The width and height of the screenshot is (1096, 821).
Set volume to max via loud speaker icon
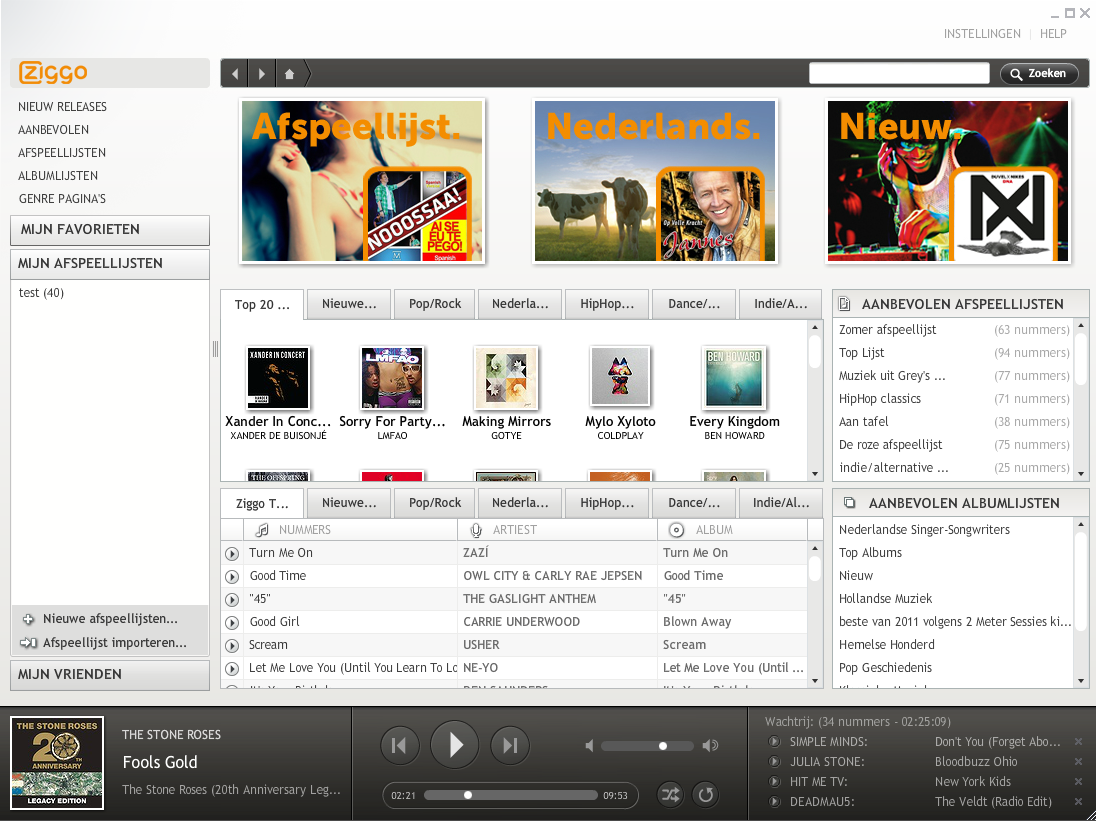click(710, 746)
